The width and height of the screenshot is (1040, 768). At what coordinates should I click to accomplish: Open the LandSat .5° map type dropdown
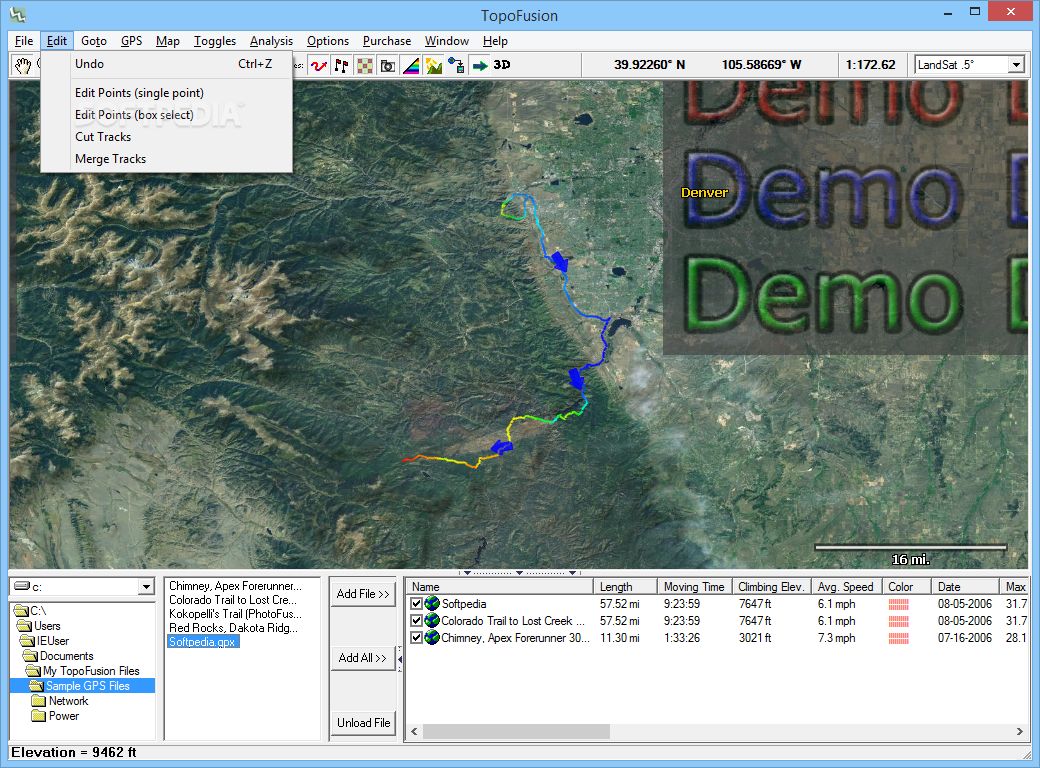[x=1016, y=65]
